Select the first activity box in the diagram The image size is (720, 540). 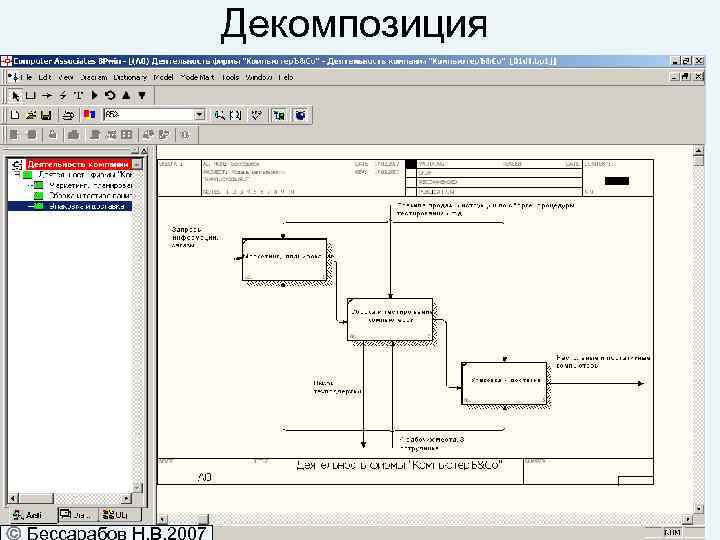(285, 259)
